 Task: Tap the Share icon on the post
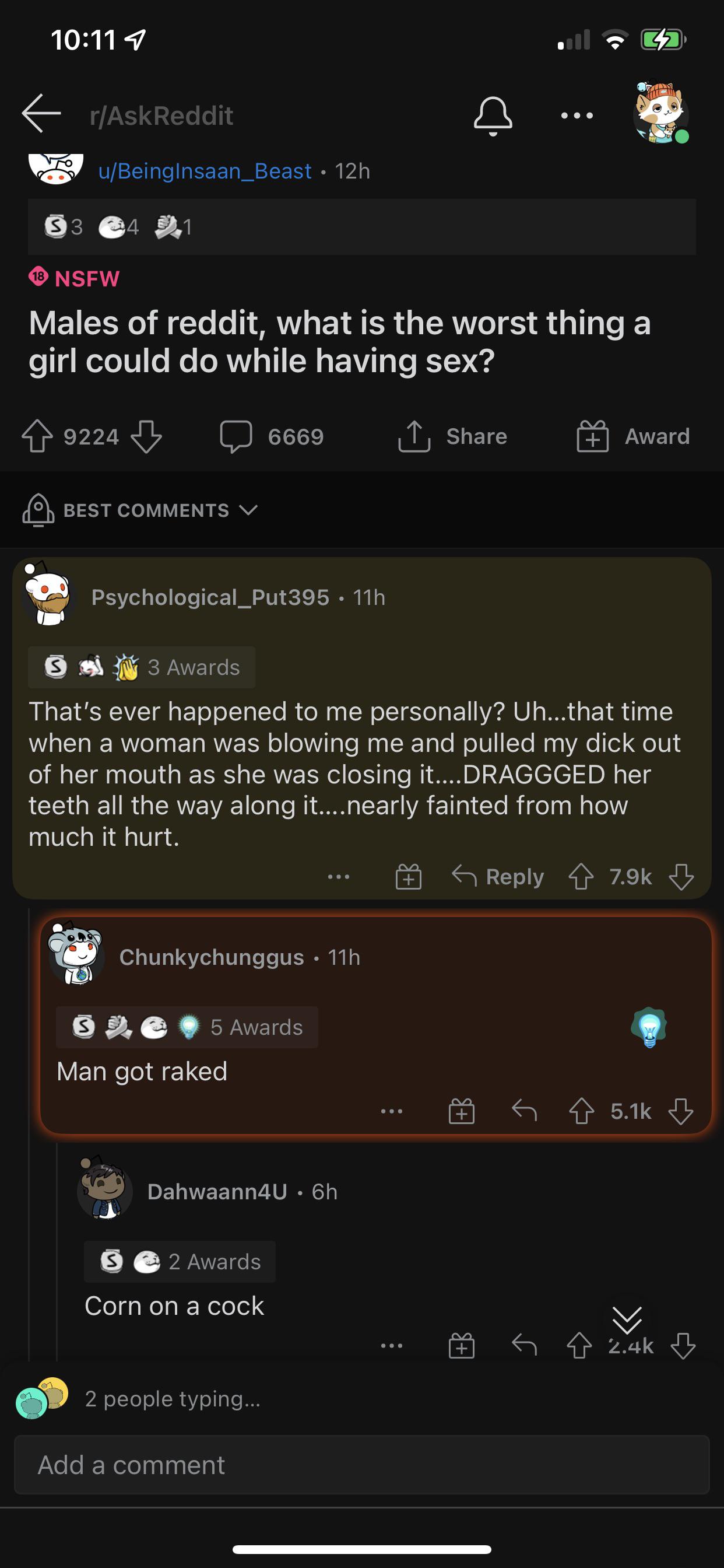(414, 436)
